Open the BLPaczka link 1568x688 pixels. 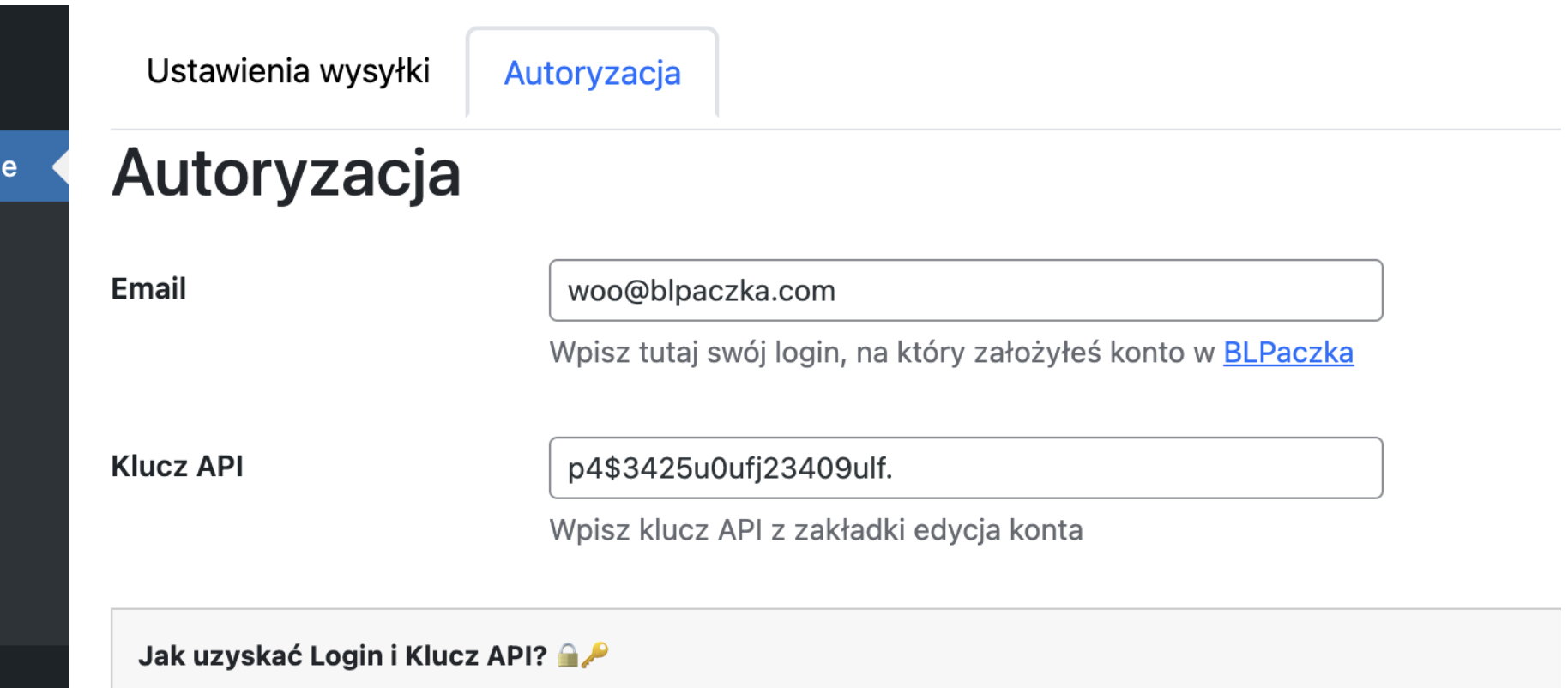tap(1288, 353)
